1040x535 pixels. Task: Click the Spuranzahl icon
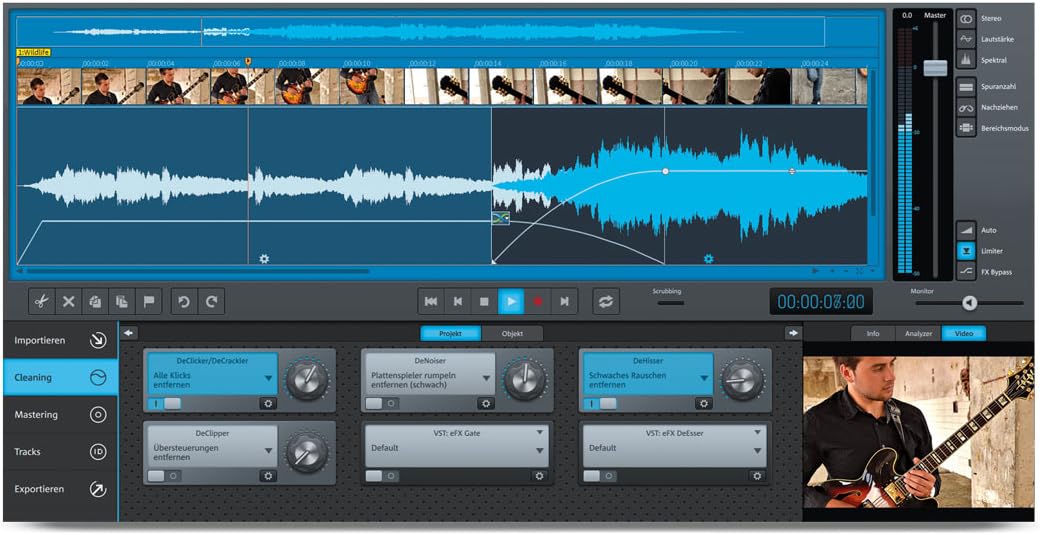pyautogui.click(x=966, y=86)
